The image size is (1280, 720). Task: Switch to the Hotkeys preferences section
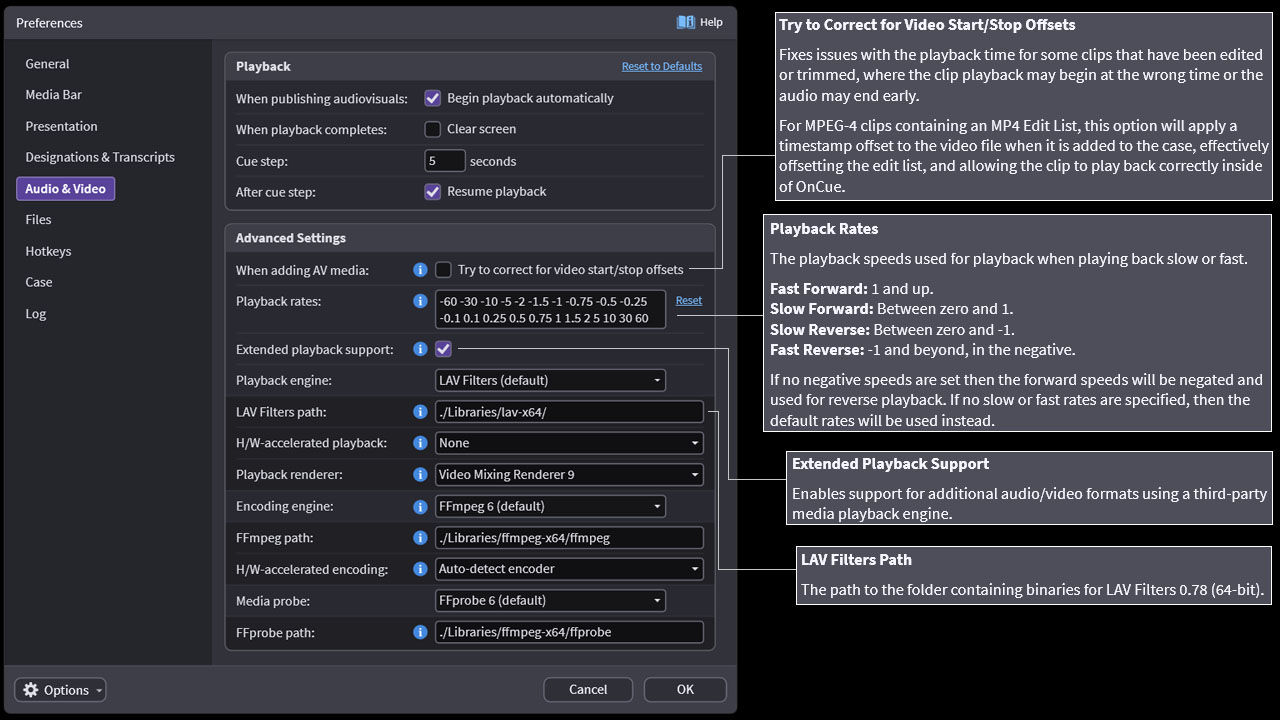48,251
